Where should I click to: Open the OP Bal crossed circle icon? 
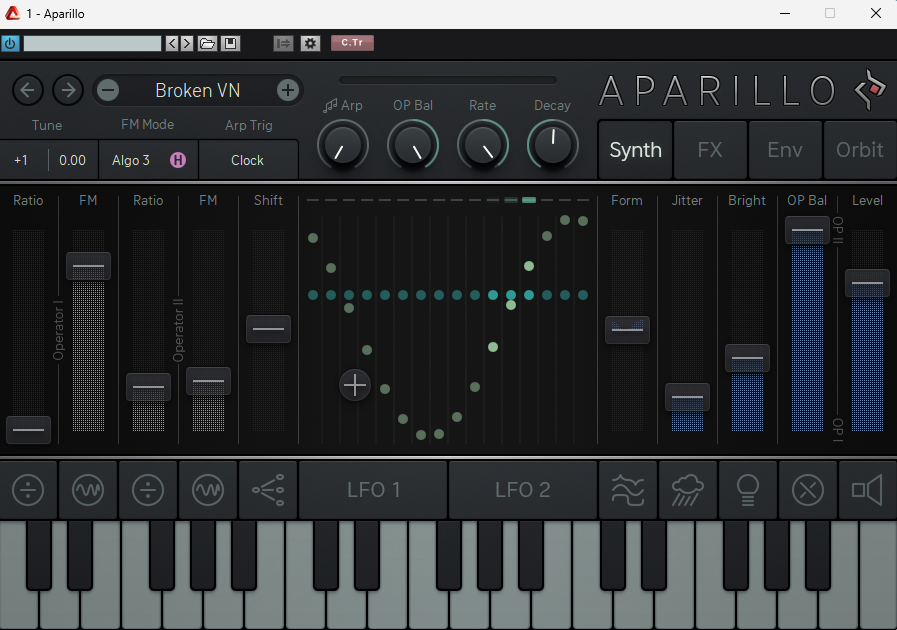808,490
